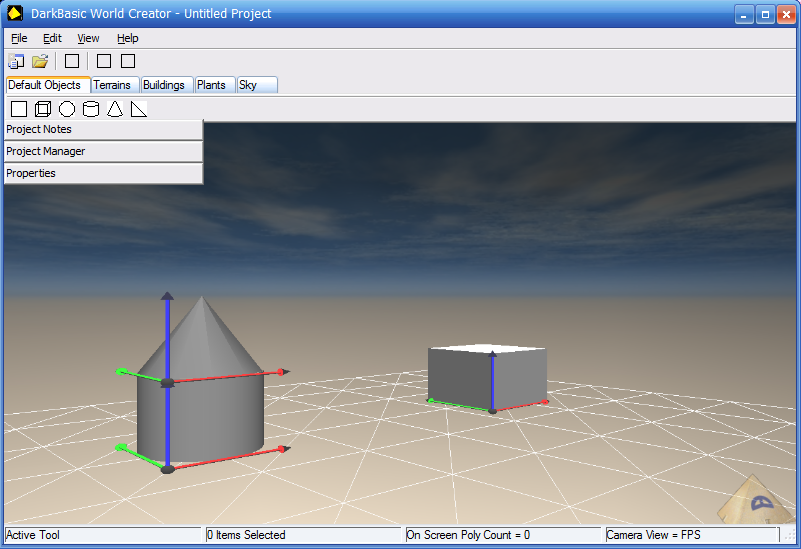Open the Edit menu
The width and height of the screenshot is (801, 549).
point(52,38)
